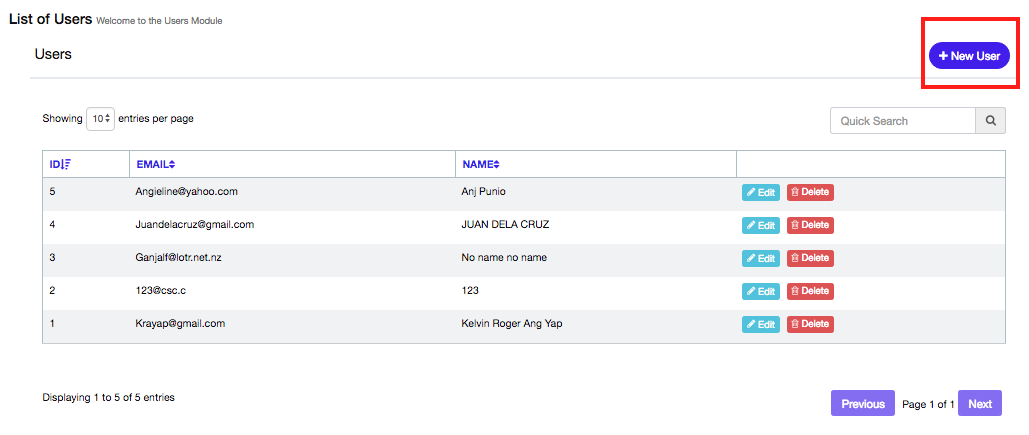Click the New User button

[x=968, y=56]
